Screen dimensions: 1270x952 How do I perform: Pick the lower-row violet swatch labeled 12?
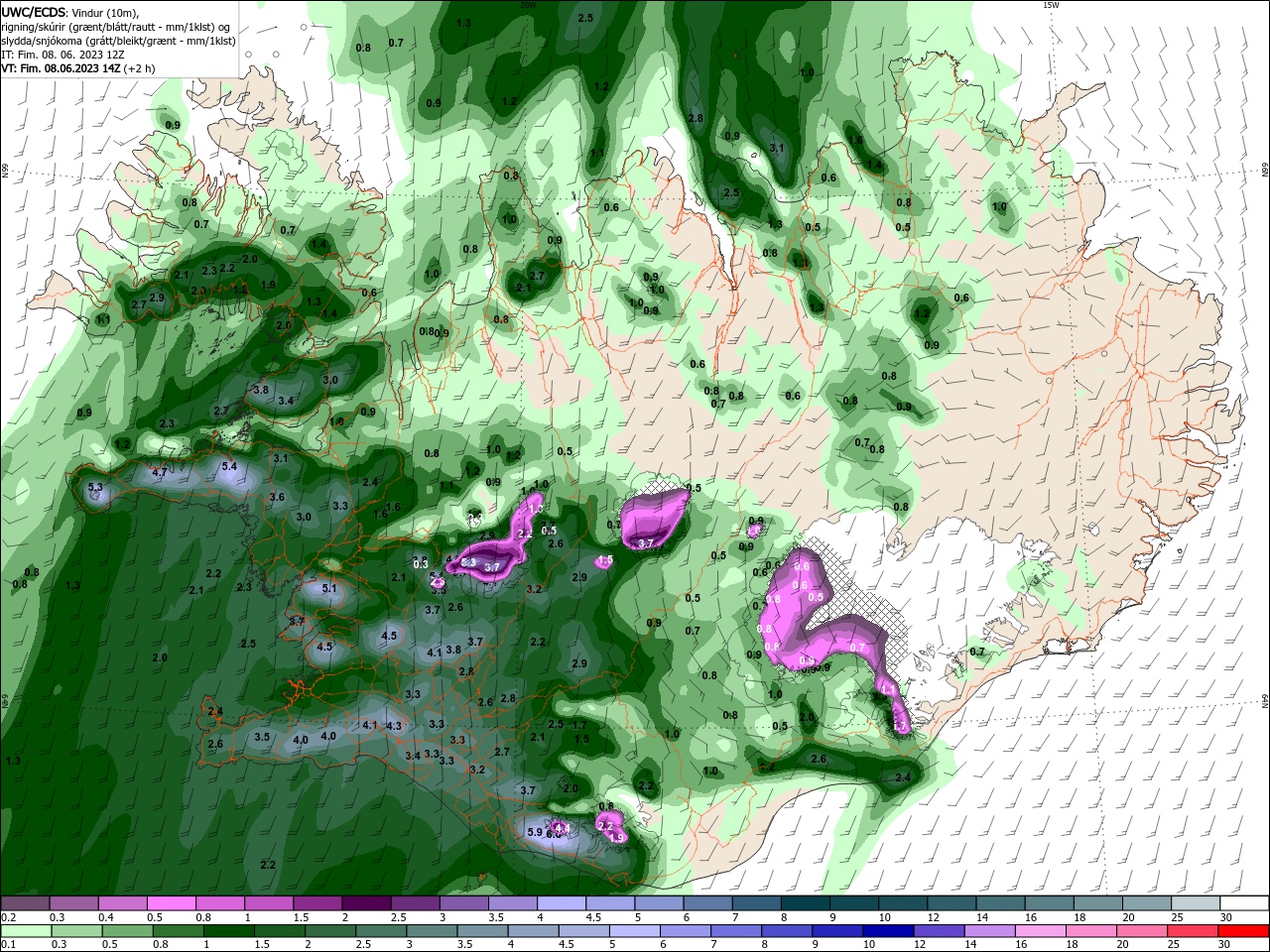tap(939, 931)
